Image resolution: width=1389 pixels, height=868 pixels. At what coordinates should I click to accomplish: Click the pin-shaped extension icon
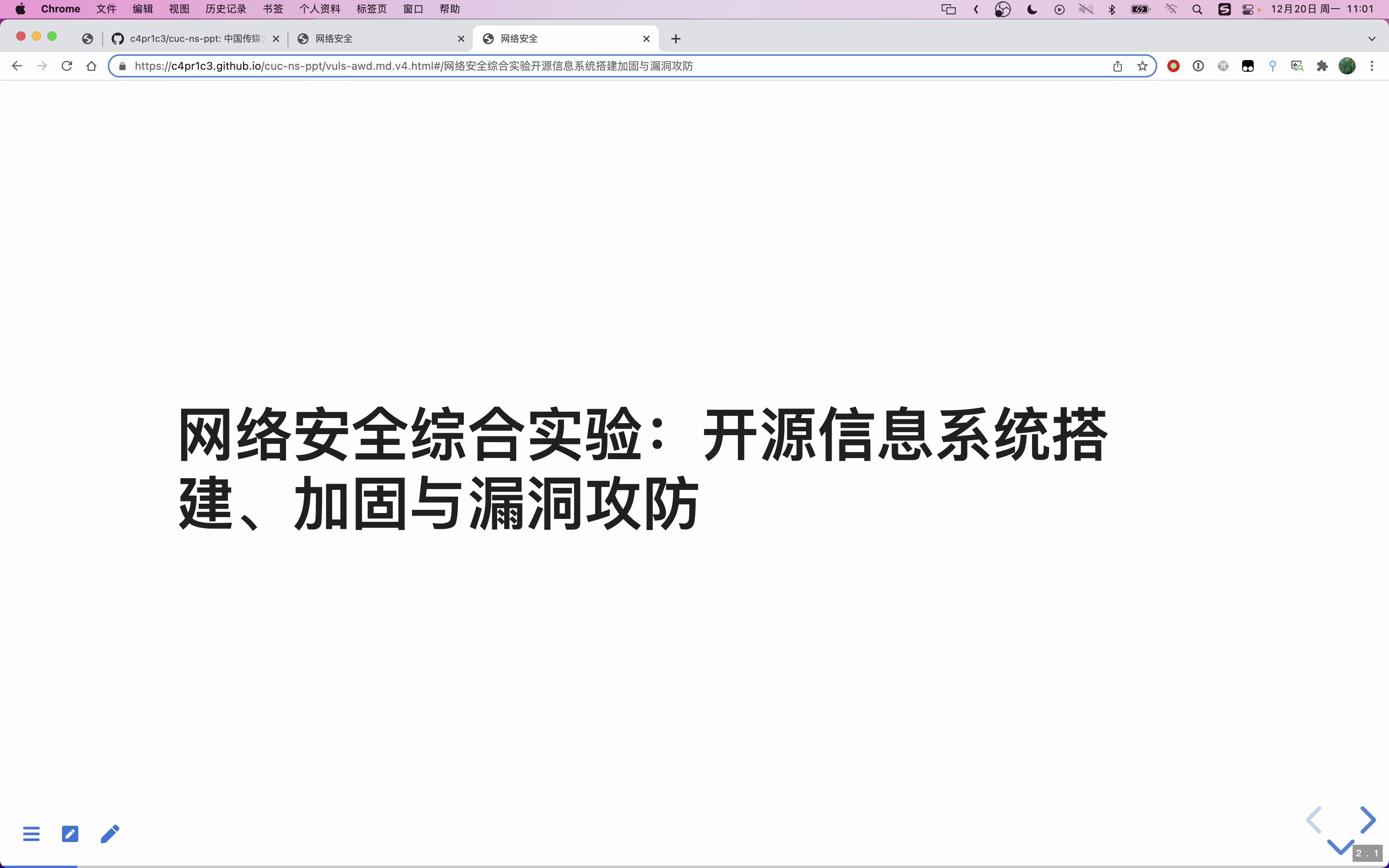[x=1272, y=65]
